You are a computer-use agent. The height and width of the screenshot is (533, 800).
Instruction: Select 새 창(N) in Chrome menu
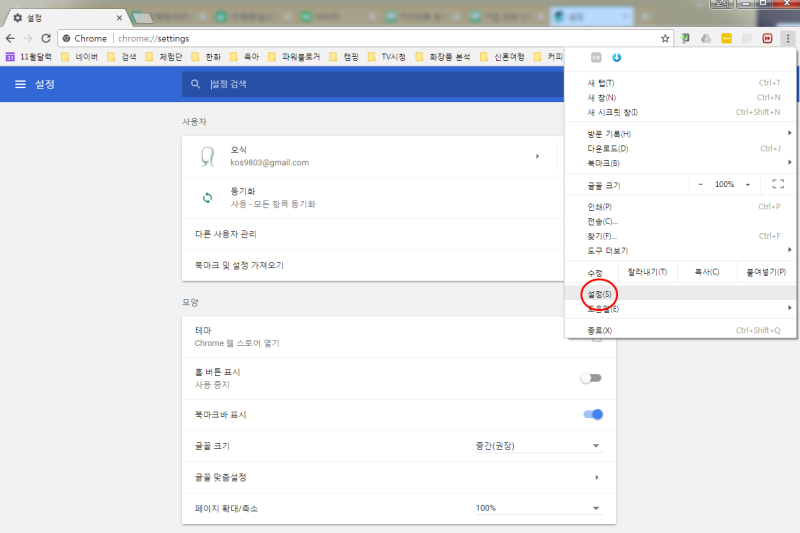(x=680, y=97)
